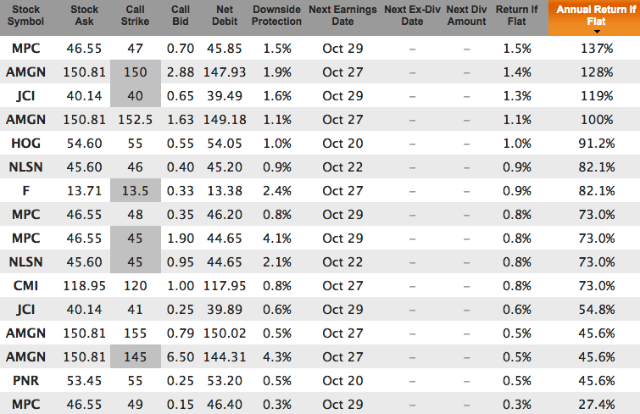Select the highlighted 40 strike for JCI
The height and width of the screenshot is (414, 640).
tap(135, 96)
